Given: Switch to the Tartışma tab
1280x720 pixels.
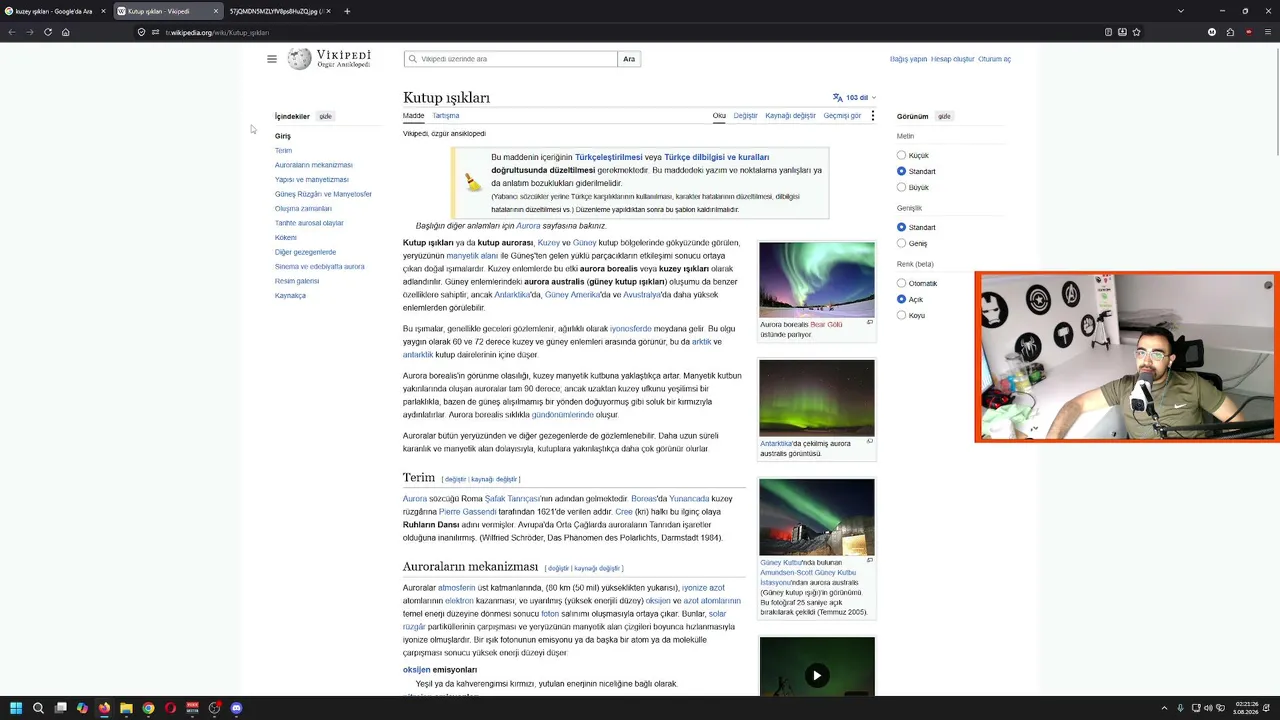Looking at the screenshot, I should point(446,116).
